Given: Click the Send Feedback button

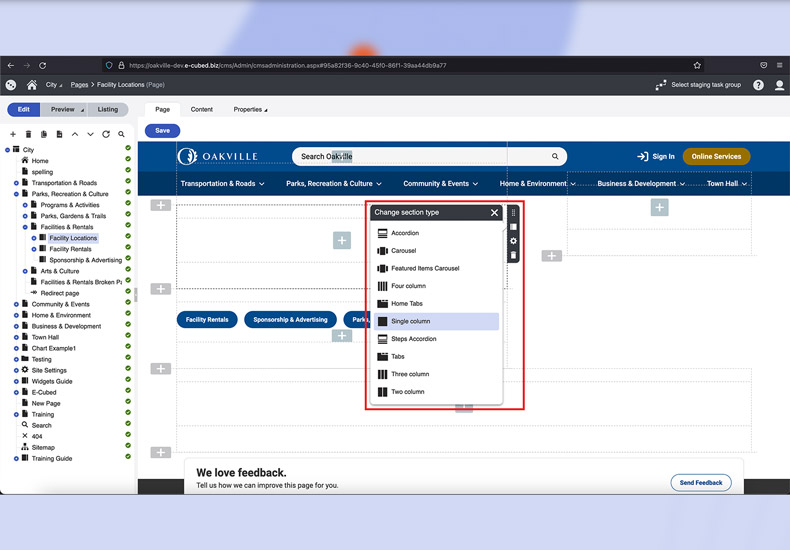Looking at the screenshot, I should coord(700,482).
